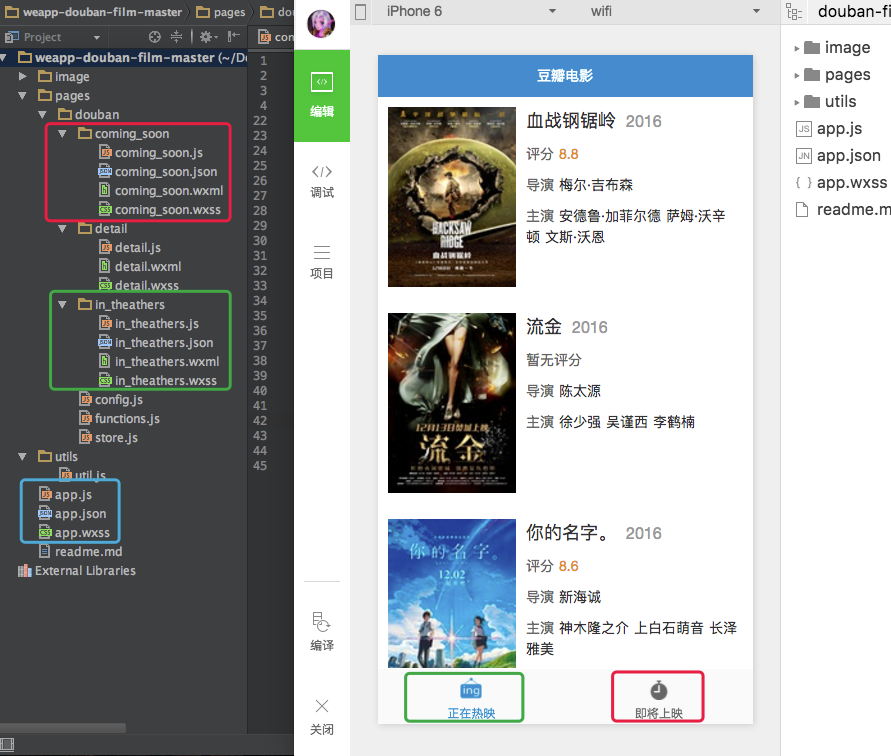This screenshot has height=756, width=891.
Task: Open the wifi network dropdown
Action: tap(675, 11)
